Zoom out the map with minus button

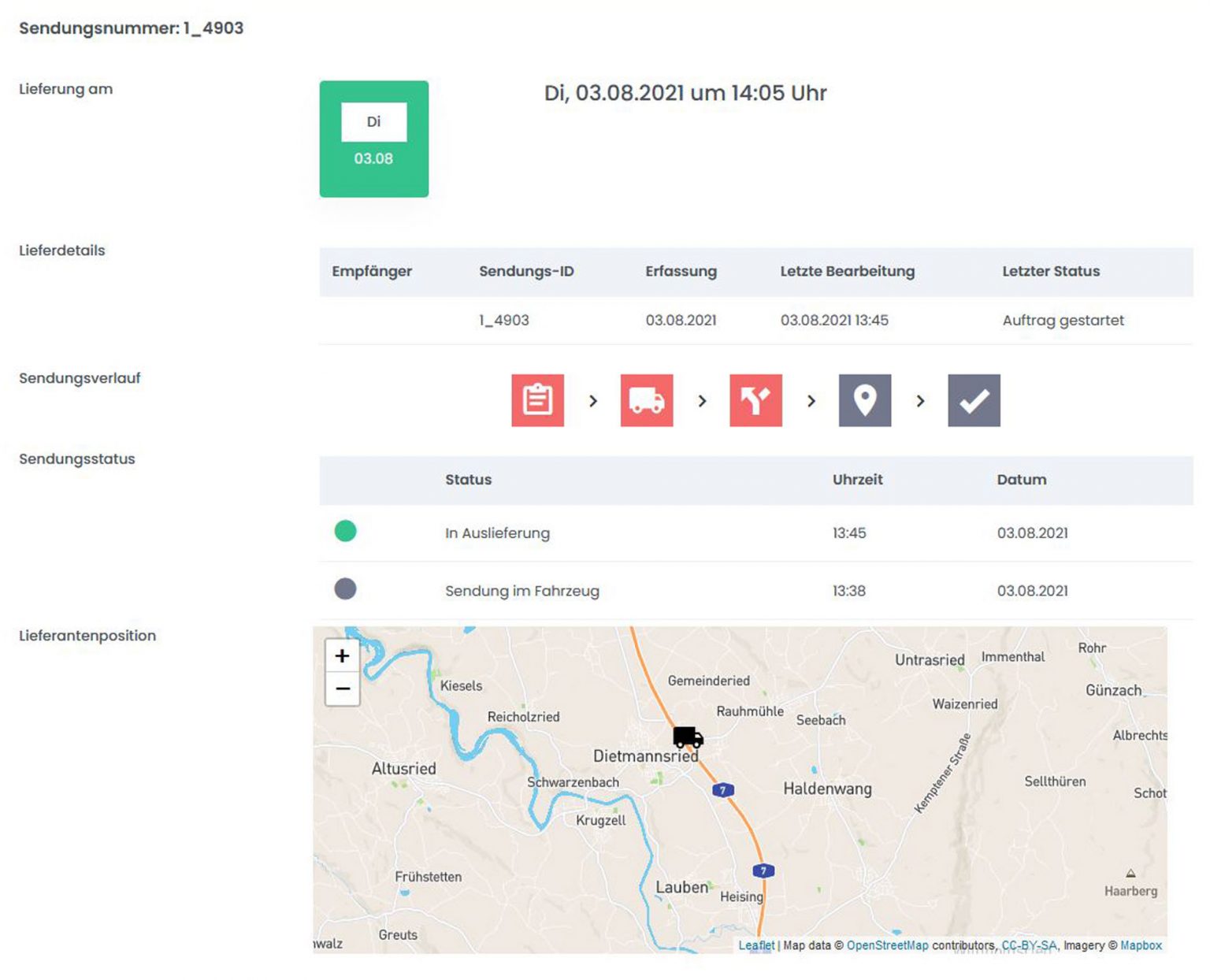pos(343,689)
